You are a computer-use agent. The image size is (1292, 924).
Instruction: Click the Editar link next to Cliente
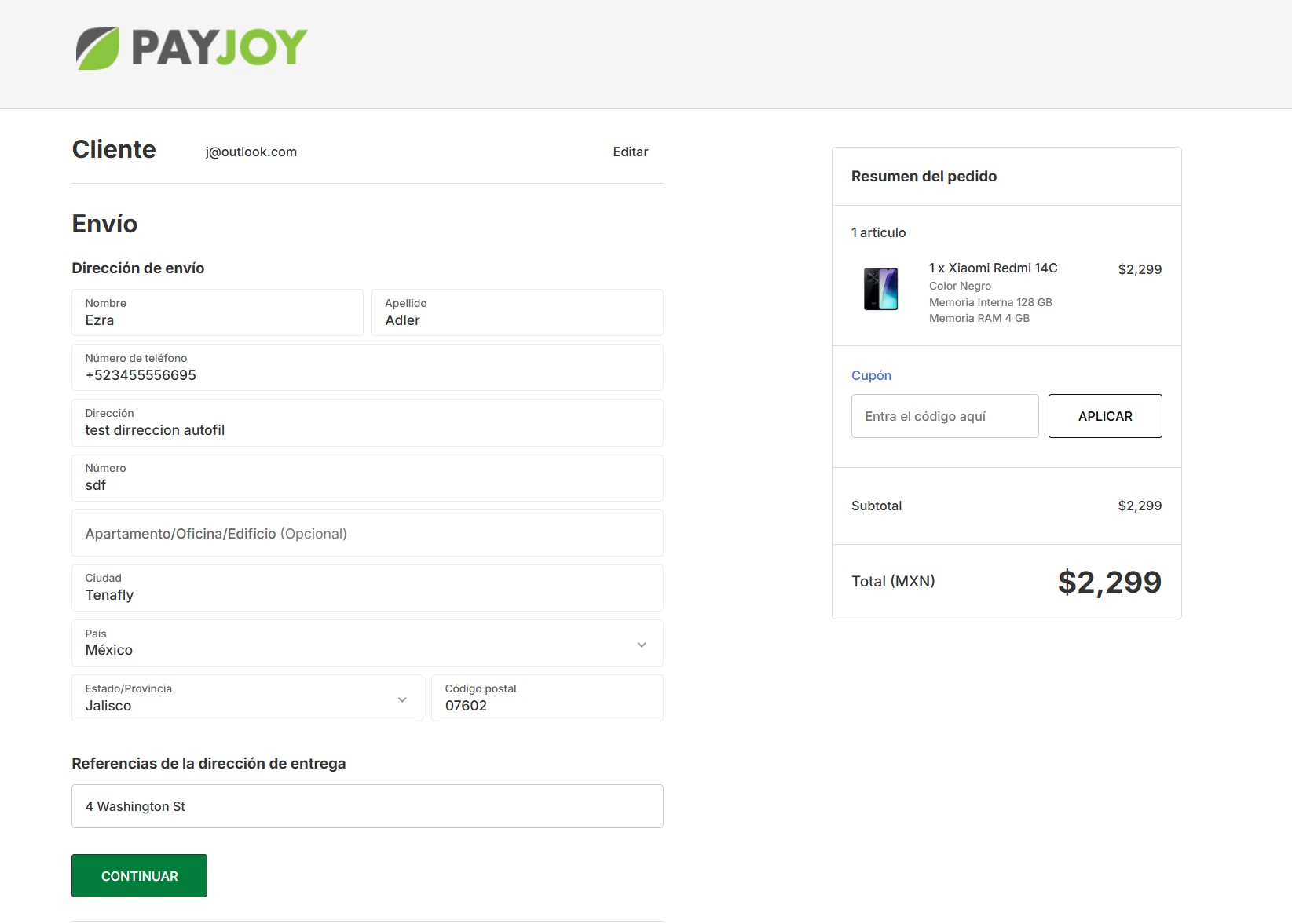[630, 152]
